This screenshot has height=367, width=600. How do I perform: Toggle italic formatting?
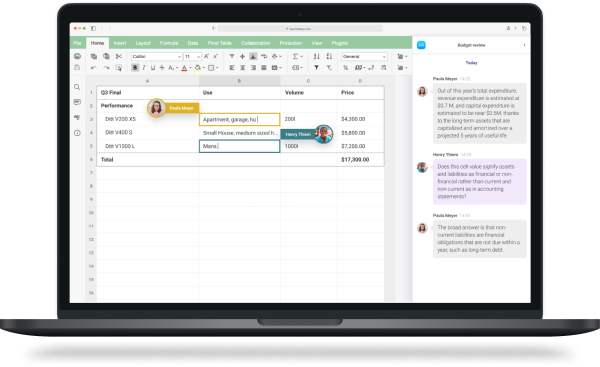144,68
